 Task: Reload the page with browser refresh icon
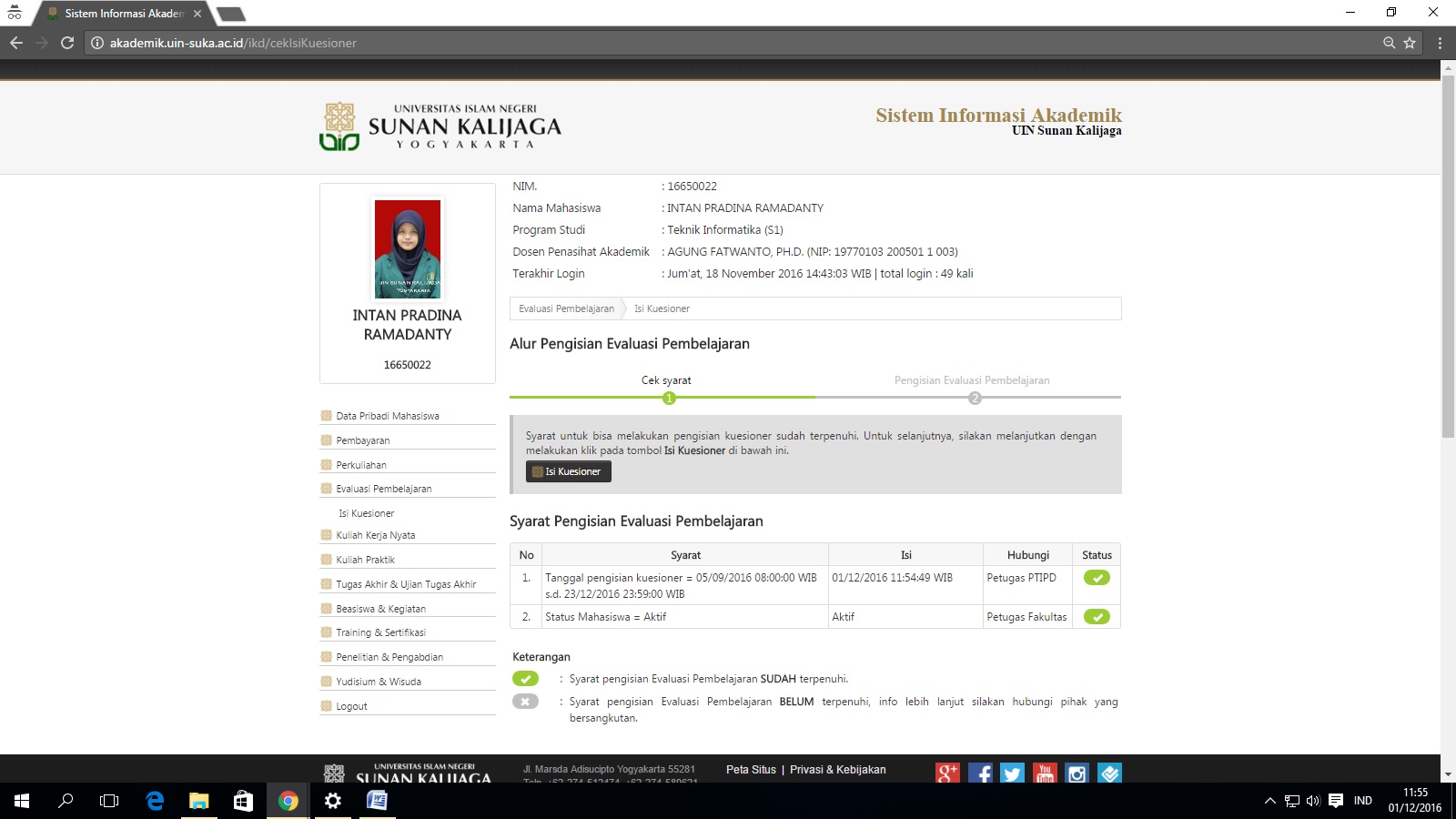[67, 43]
